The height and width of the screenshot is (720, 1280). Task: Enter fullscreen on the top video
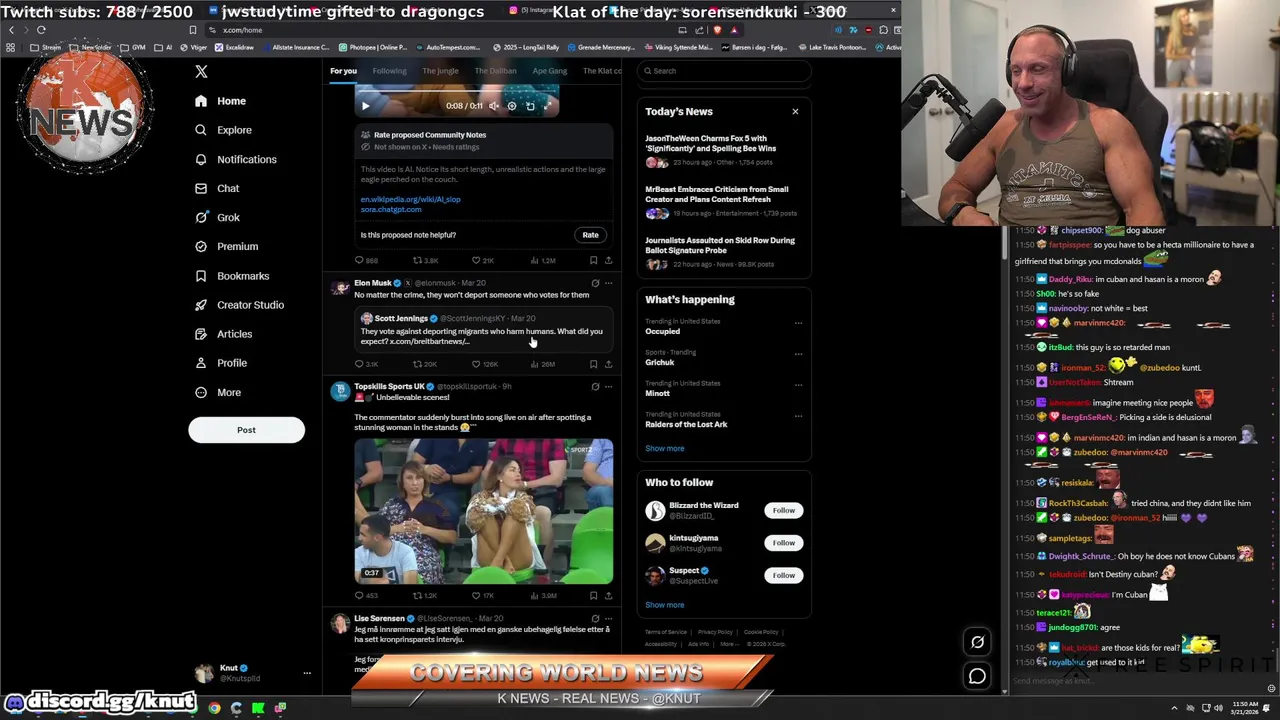pyautogui.click(x=548, y=106)
